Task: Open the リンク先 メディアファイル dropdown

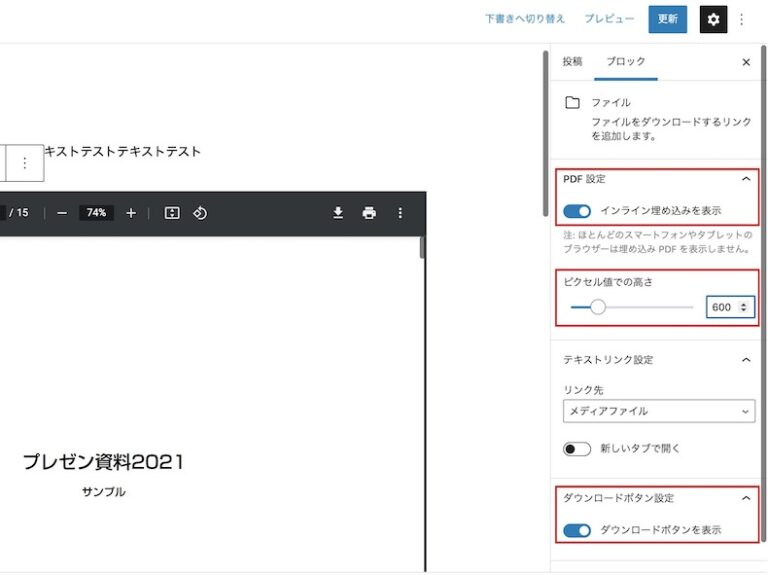Action: tap(658, 411)
